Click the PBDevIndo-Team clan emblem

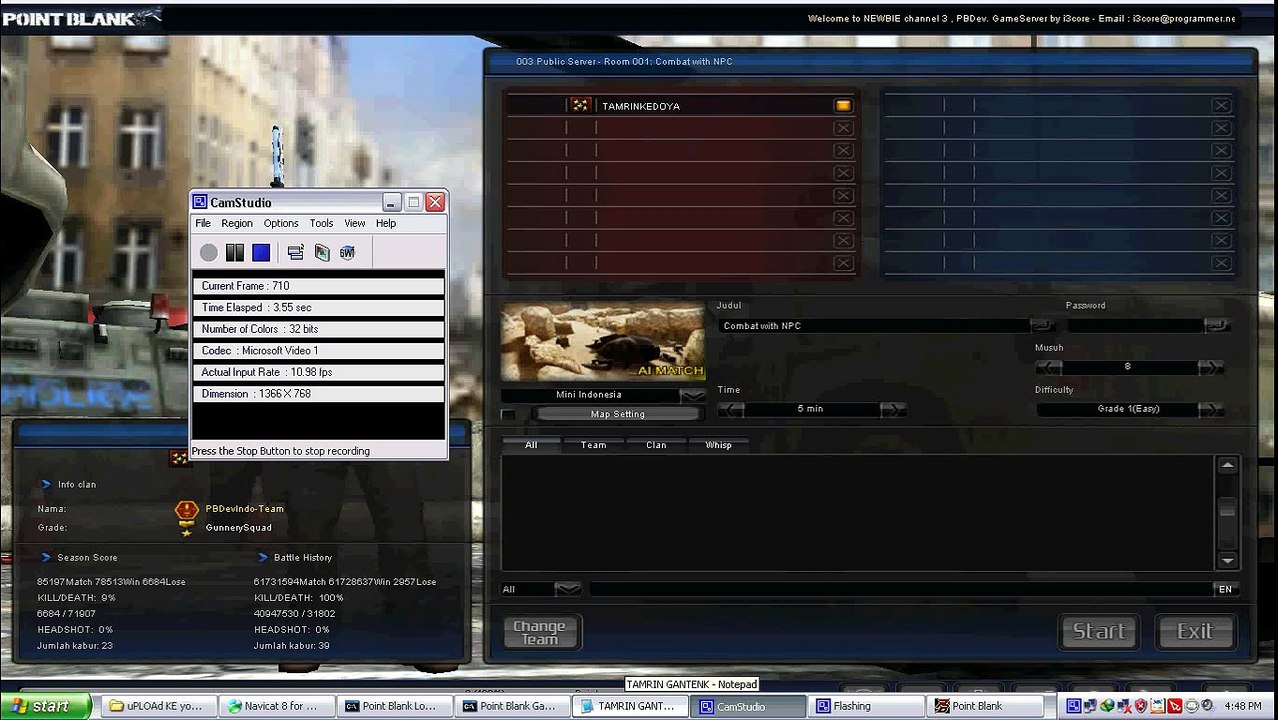[x=187, y=510]
